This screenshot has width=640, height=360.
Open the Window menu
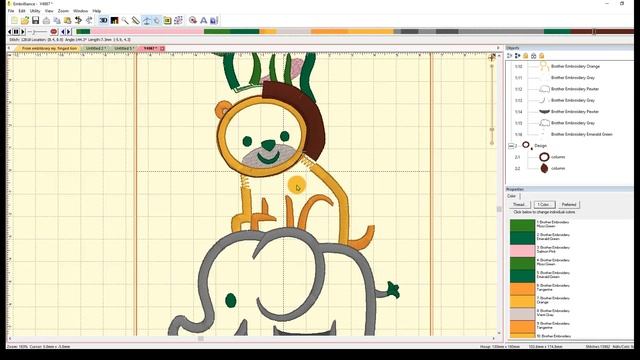(x=80, y=11)
